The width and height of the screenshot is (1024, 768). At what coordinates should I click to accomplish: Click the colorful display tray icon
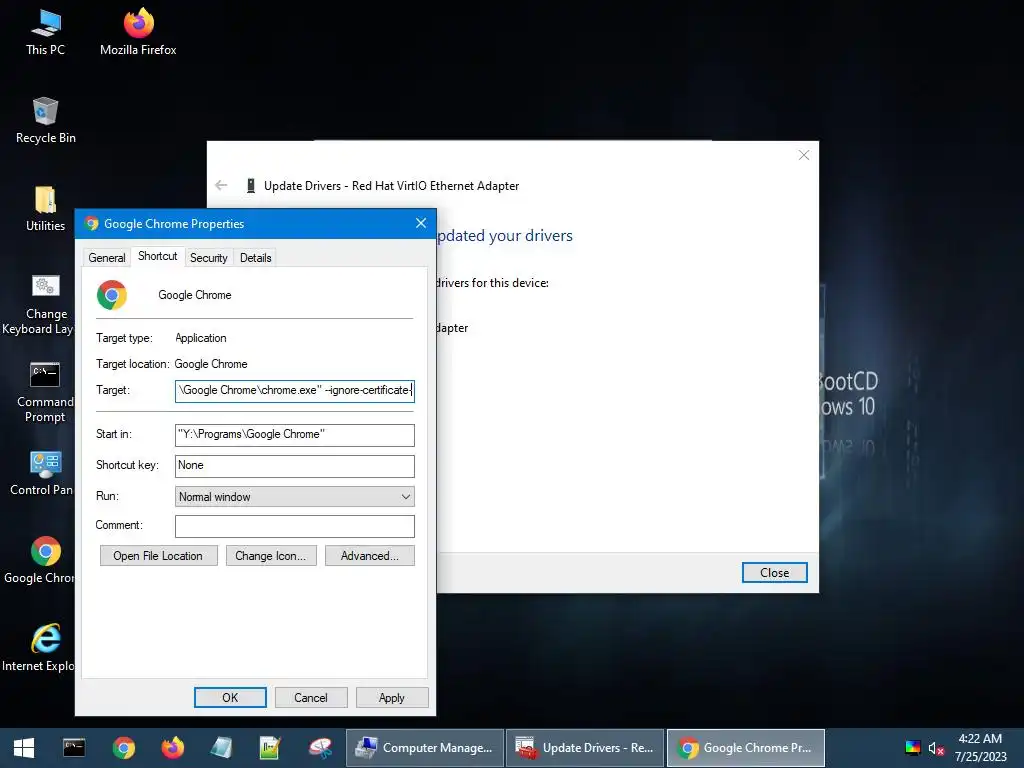pyautogui.click(x=913, y=748)
